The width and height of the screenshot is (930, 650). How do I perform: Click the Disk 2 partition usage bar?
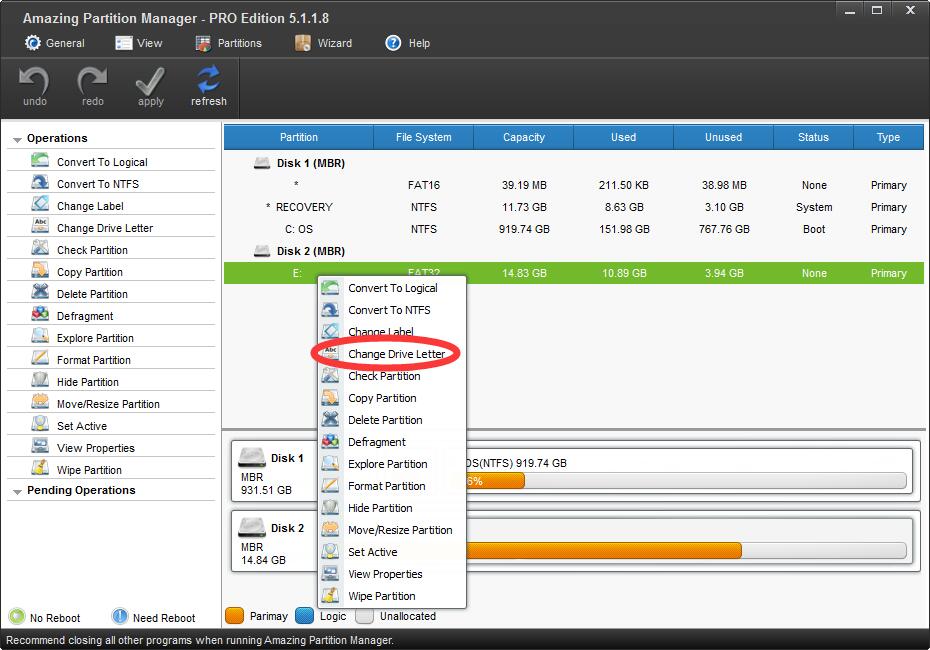point(686,550)
